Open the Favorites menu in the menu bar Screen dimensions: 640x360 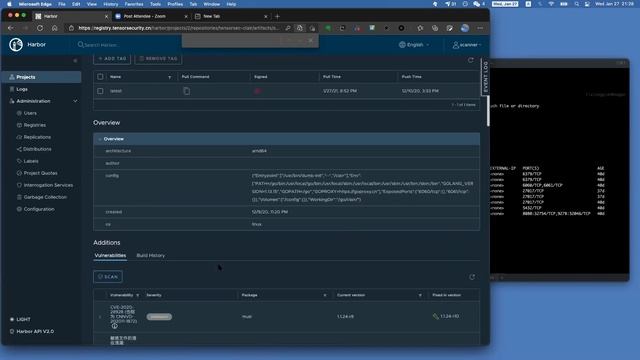point(134,4)
